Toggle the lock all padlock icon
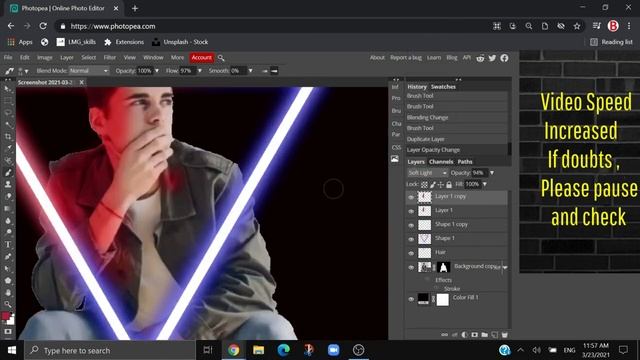640x360 pixels. [x=449, y=184]
